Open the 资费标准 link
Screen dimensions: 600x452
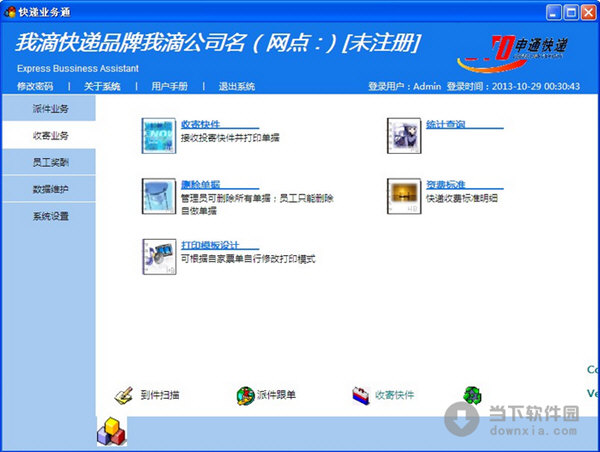click(x=446, y=184)
